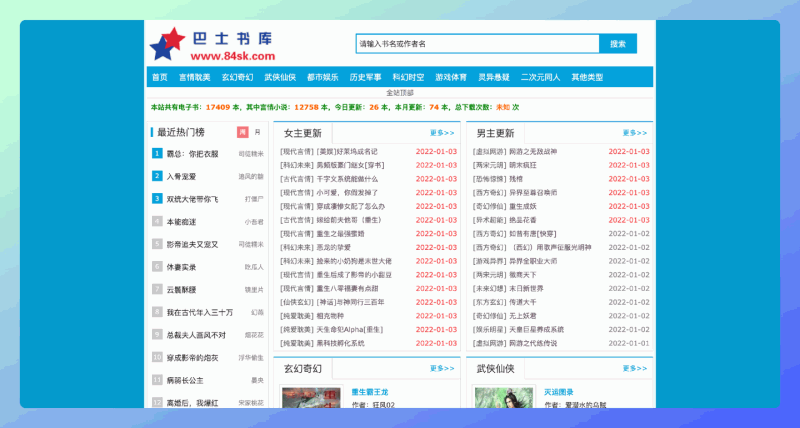Open 千字文系统能做什么 in 女主更新
800x428 pixels.
pyautogui.click(x=347, y=179)
